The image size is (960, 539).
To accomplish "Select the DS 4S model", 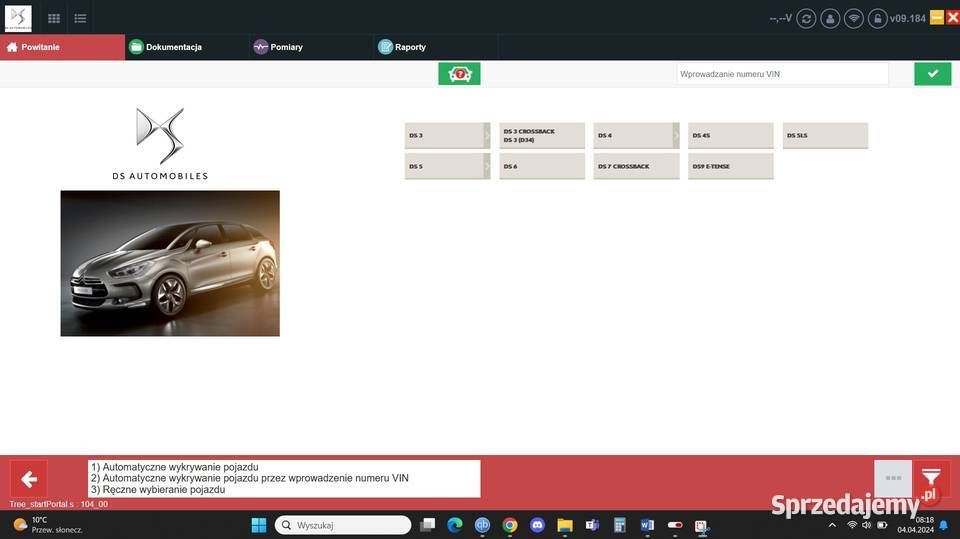I will pyautogui.click(x=730, y=135).
